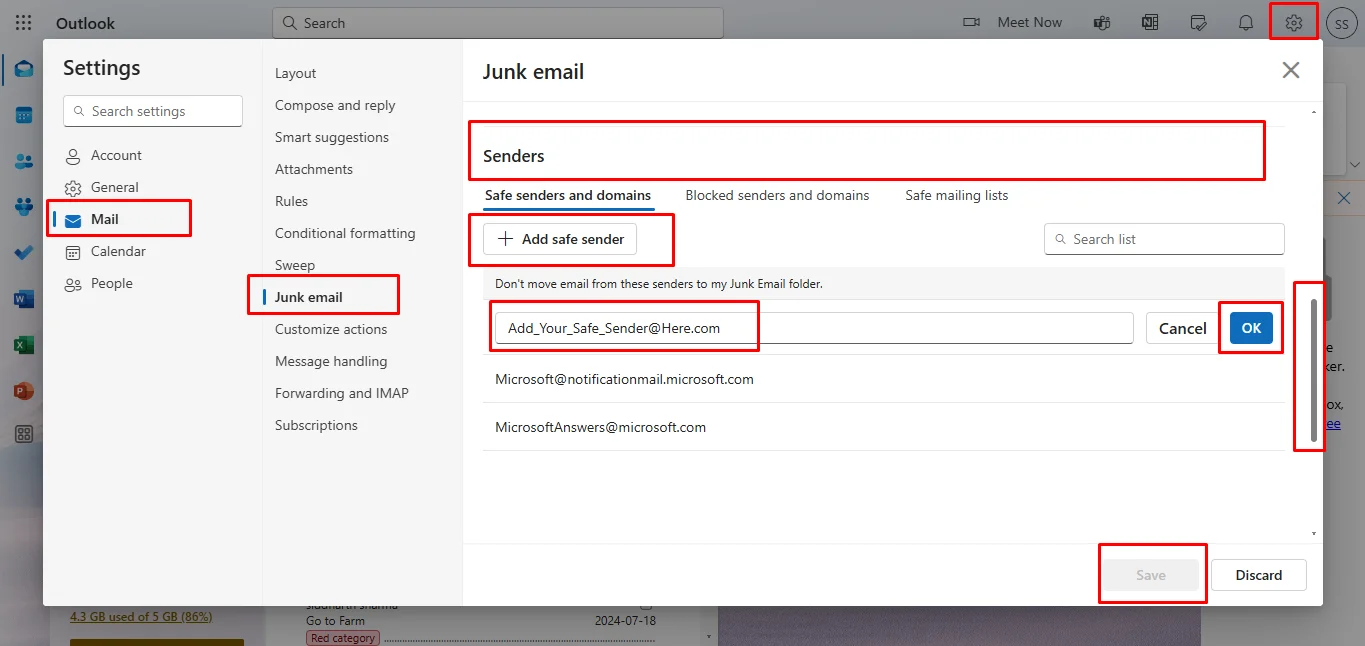Open the app launcher waffle icon
Viewport: 1365px width, 646px height.
24,22
